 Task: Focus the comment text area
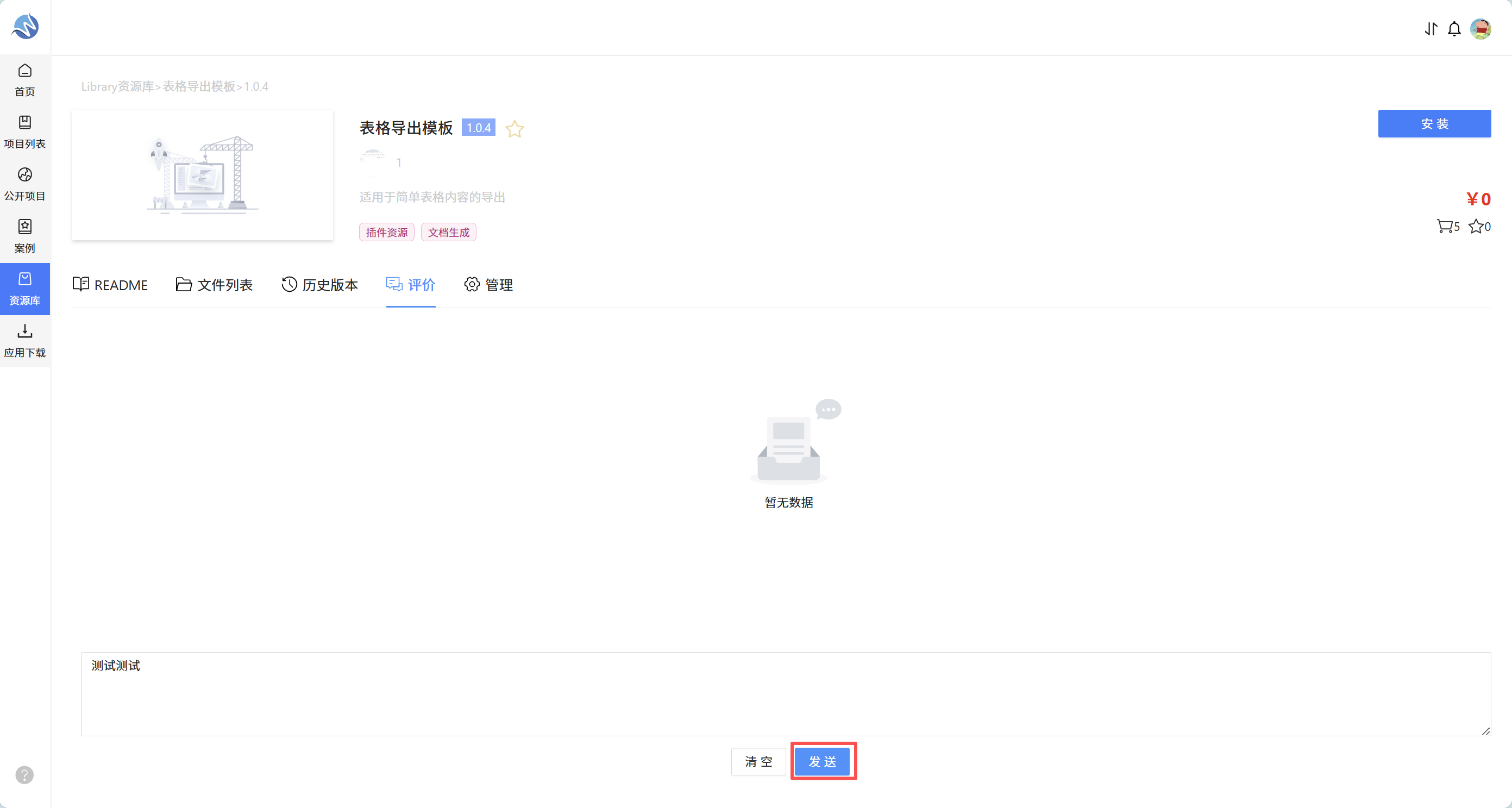[786, 694]
